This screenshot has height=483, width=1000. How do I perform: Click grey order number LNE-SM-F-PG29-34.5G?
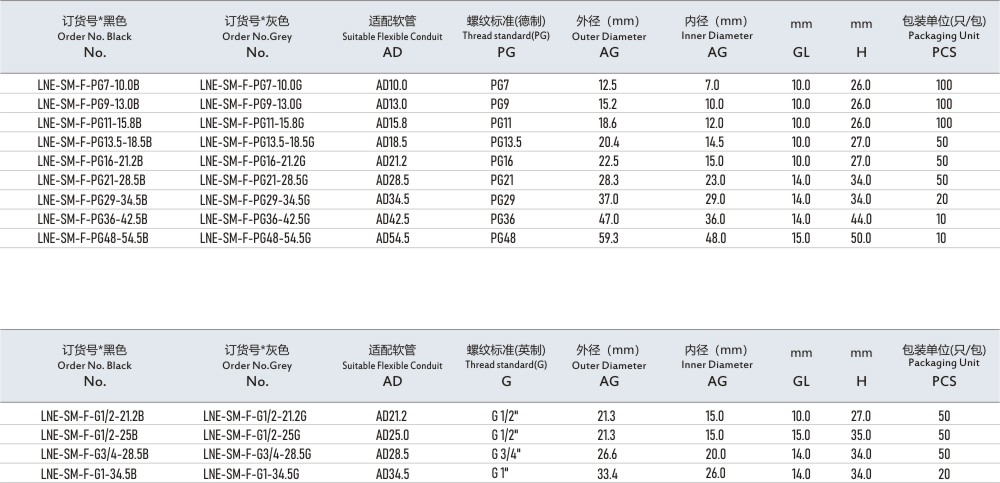coord(256,199)
